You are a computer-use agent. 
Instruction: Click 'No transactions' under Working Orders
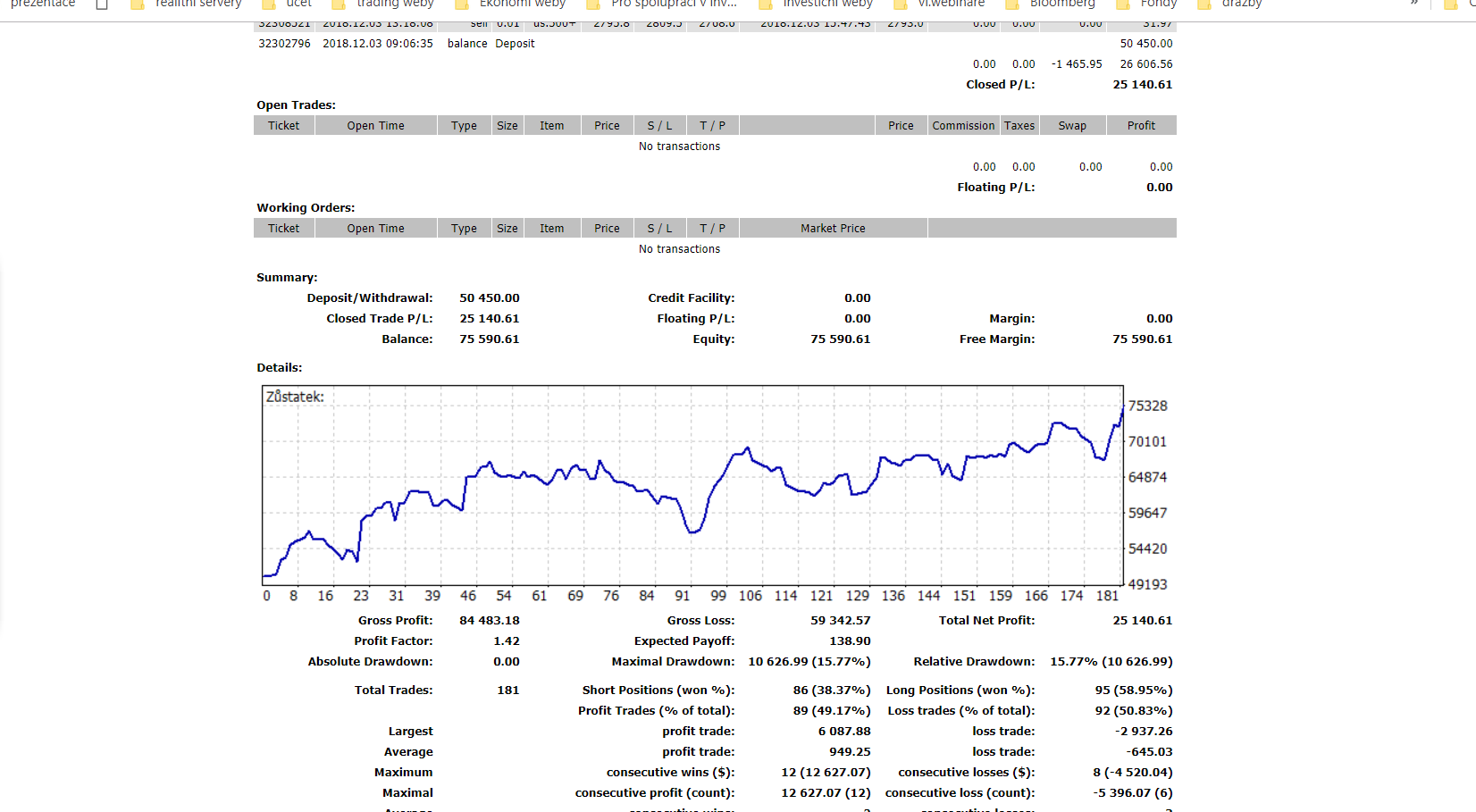[679, 249]
